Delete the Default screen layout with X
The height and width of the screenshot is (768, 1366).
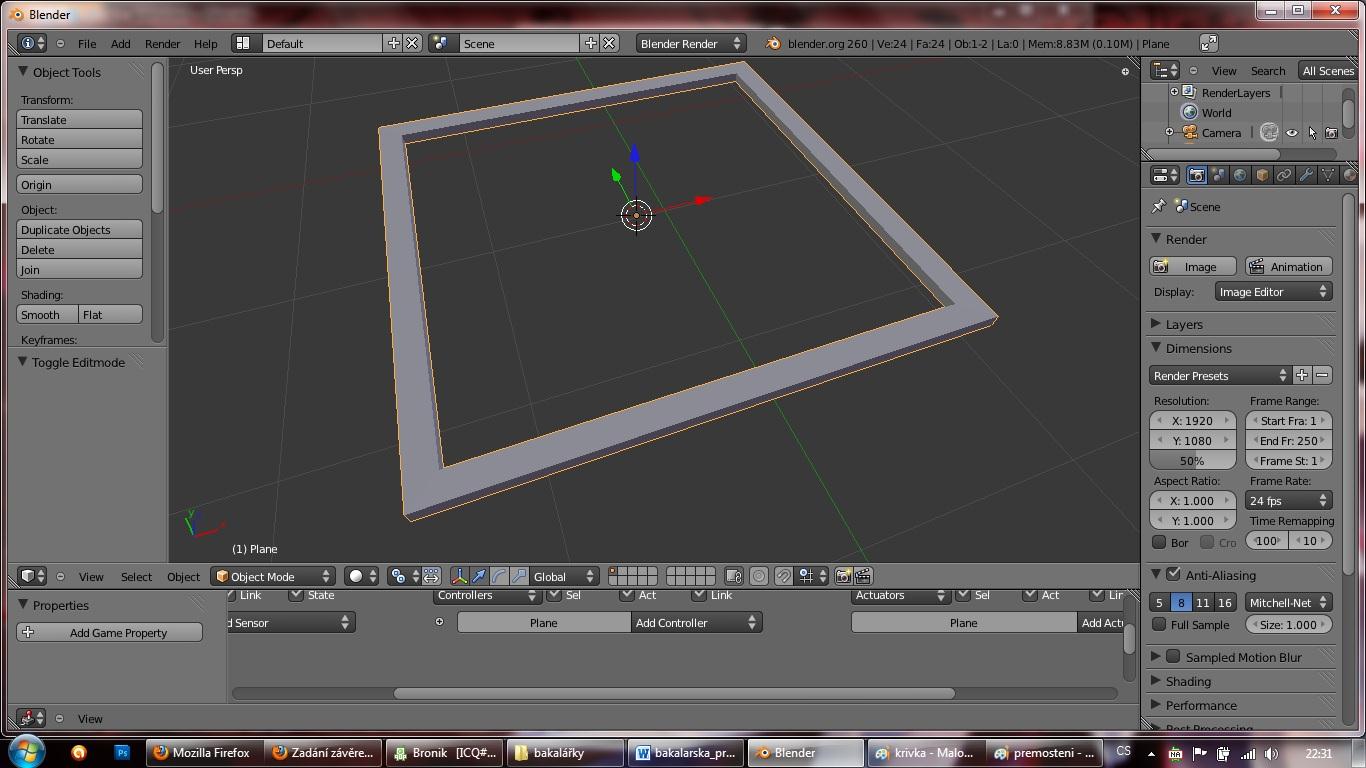[x=412, y=43]
